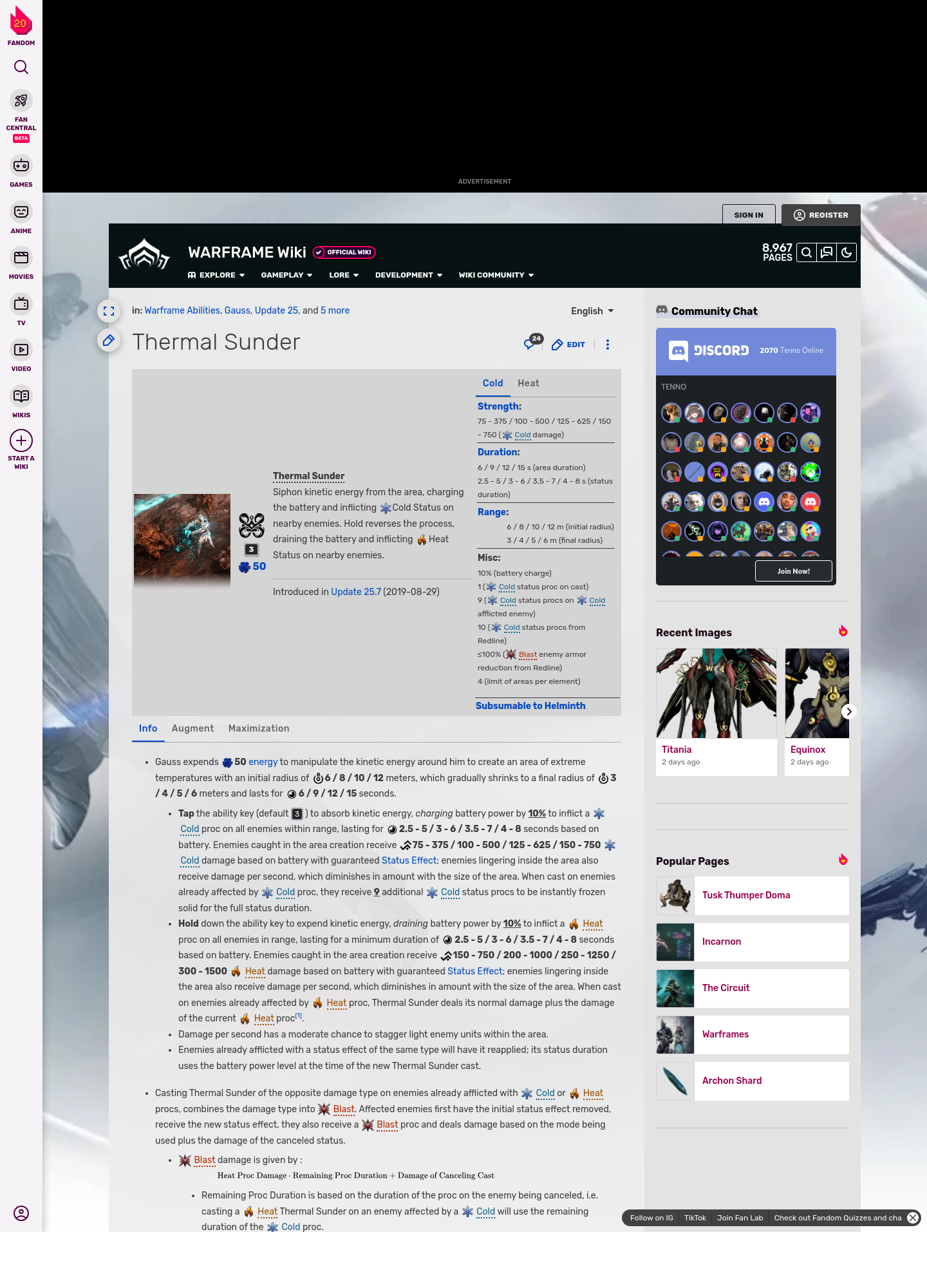The image size is (927, 1288).
Task: Open the Equinox recent image
Action: 817,712
